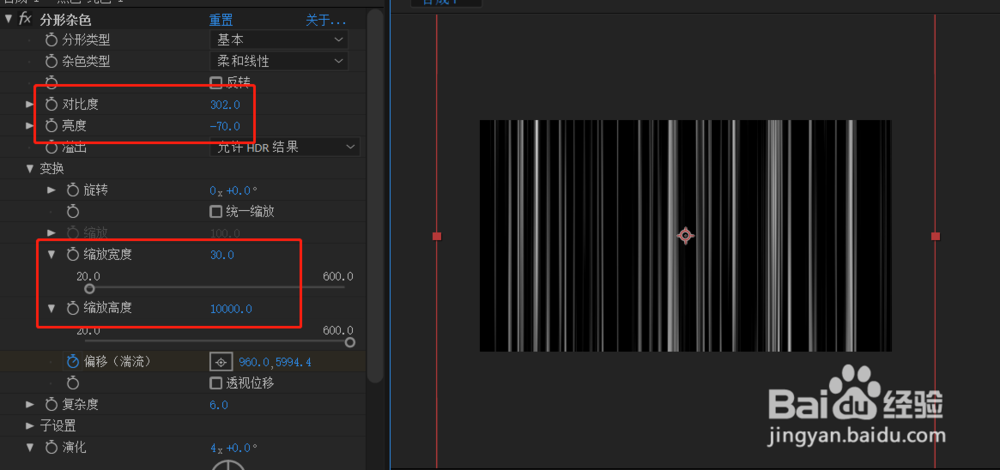Open the 杂色类型 dropdown showing 柔和线性
Screen dimensions: 1000x470
point(279,62)
